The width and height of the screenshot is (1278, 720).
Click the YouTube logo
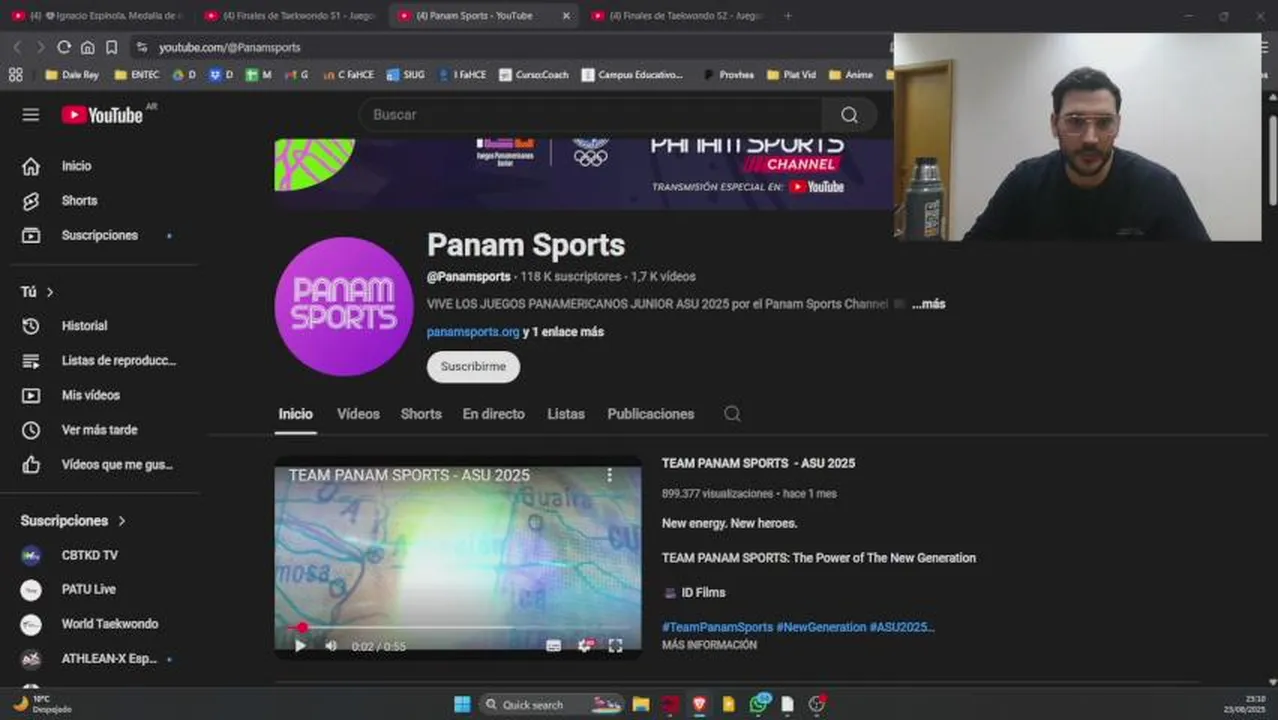[103, 115]
